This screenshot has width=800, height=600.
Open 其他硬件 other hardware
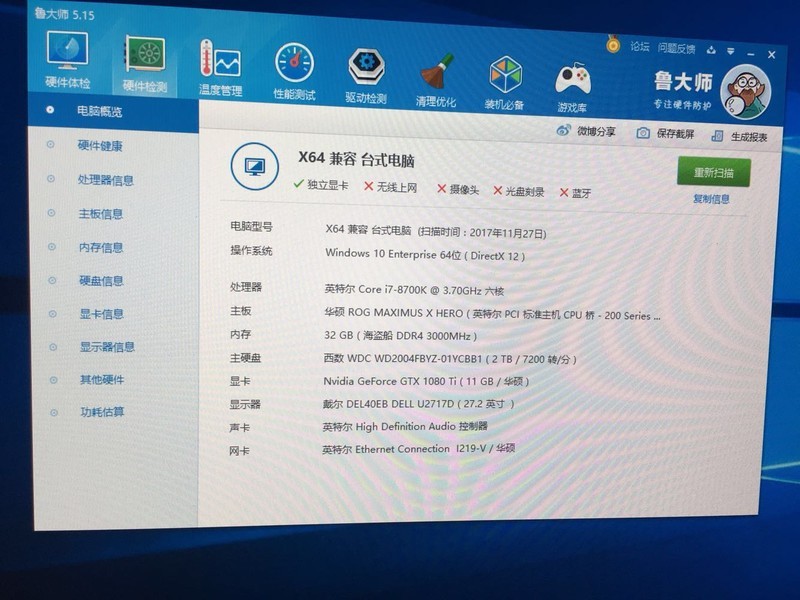pos(102,379)
